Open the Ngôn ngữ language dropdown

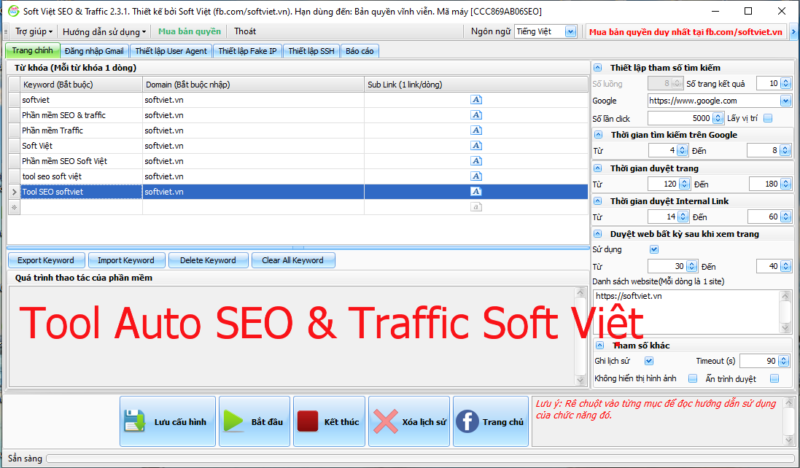[570, 32]
